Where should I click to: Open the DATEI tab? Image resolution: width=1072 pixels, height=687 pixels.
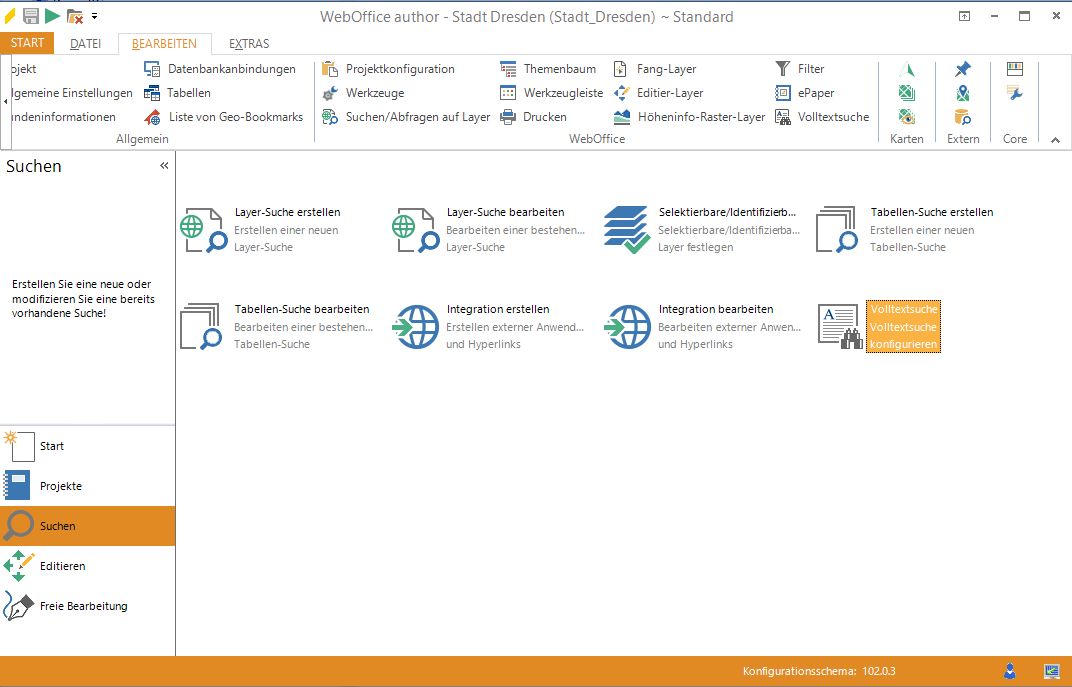(x=86, y=44)
